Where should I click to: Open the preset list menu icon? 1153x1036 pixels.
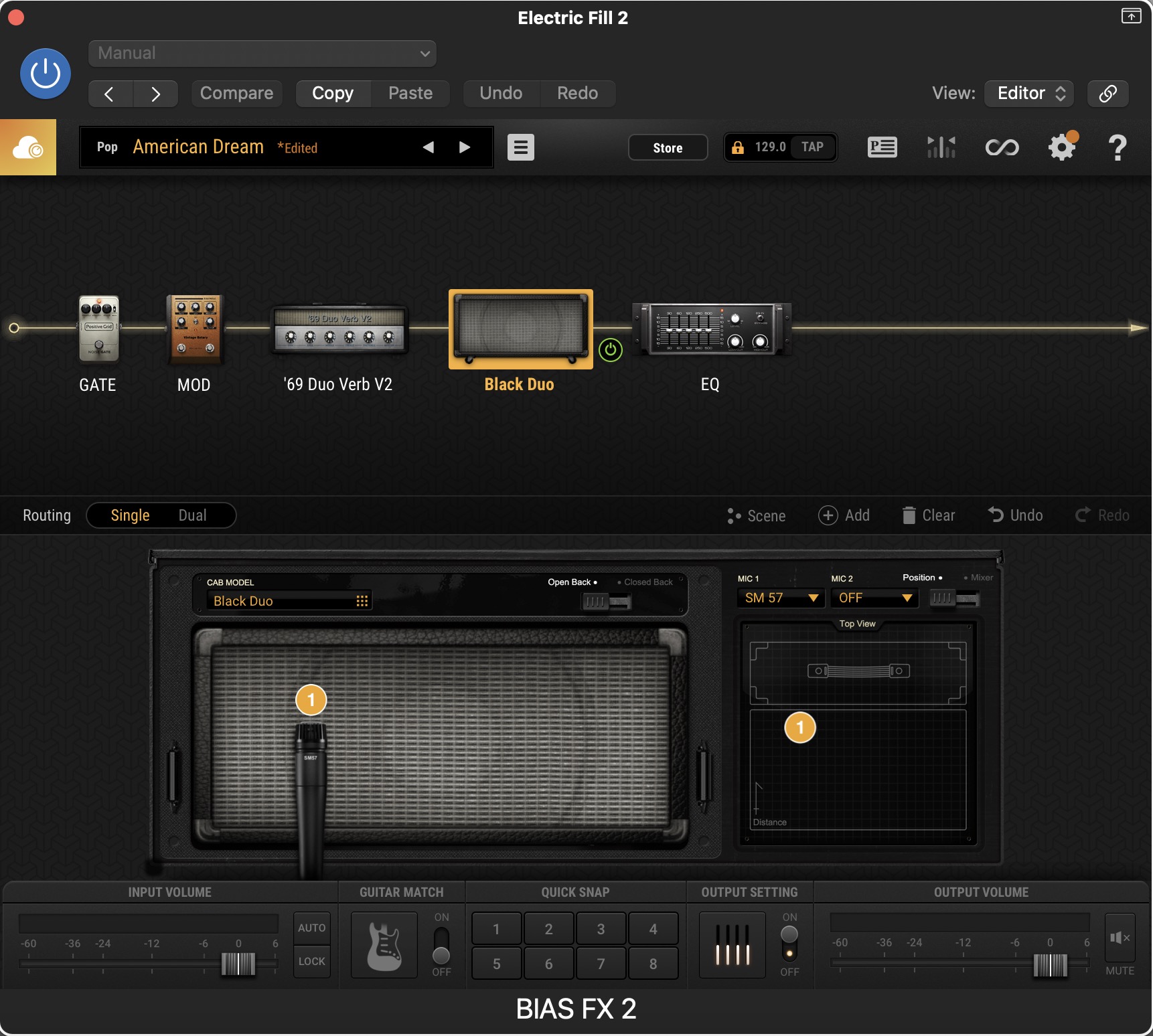pos(521,147)
